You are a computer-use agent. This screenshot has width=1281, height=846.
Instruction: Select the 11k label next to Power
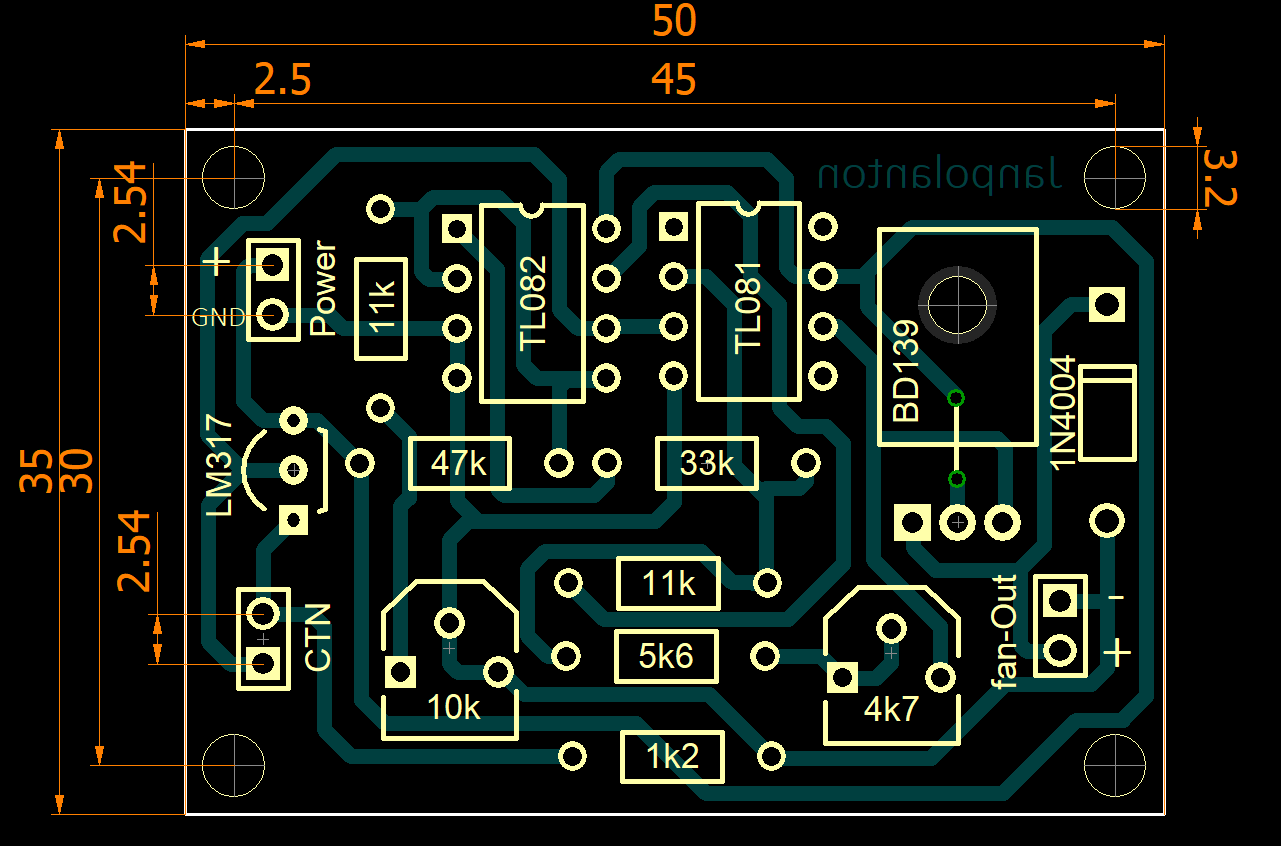(x=381, y=308)
